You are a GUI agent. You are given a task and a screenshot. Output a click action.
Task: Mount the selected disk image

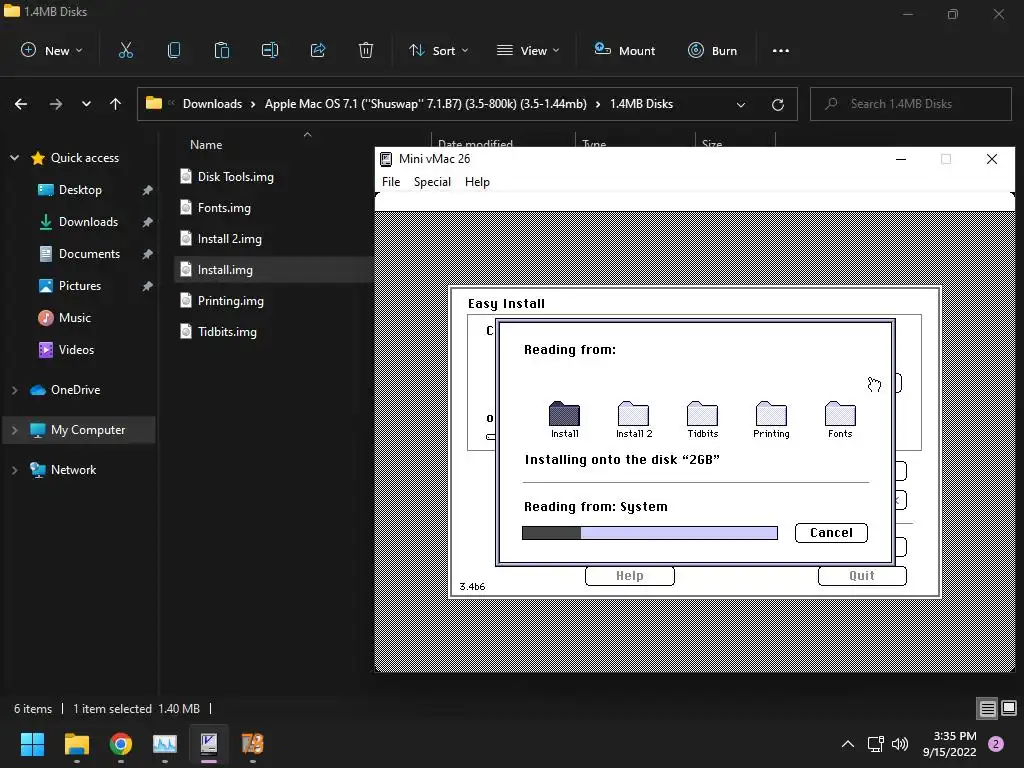click(624, 50)
